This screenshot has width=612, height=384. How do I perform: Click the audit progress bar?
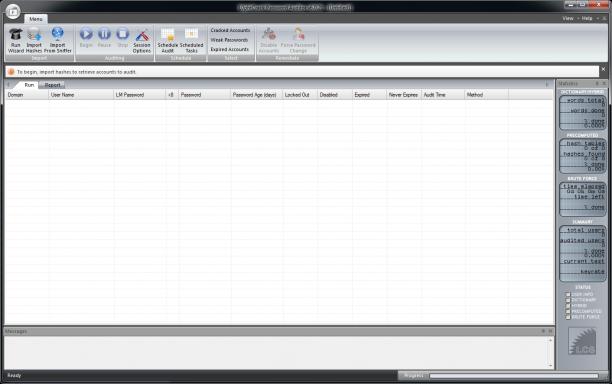tap(514, 376)
